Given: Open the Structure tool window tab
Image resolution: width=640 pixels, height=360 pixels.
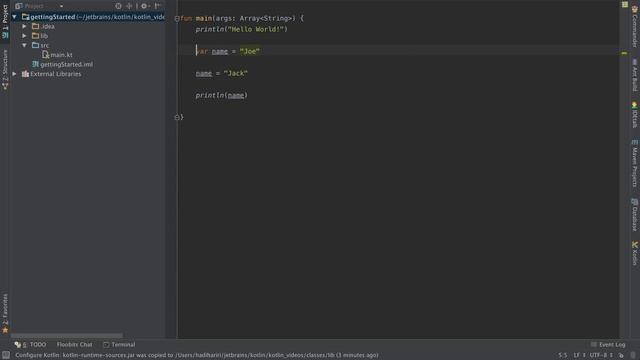Looking at the screenshot, I should [x=5, y=69].
